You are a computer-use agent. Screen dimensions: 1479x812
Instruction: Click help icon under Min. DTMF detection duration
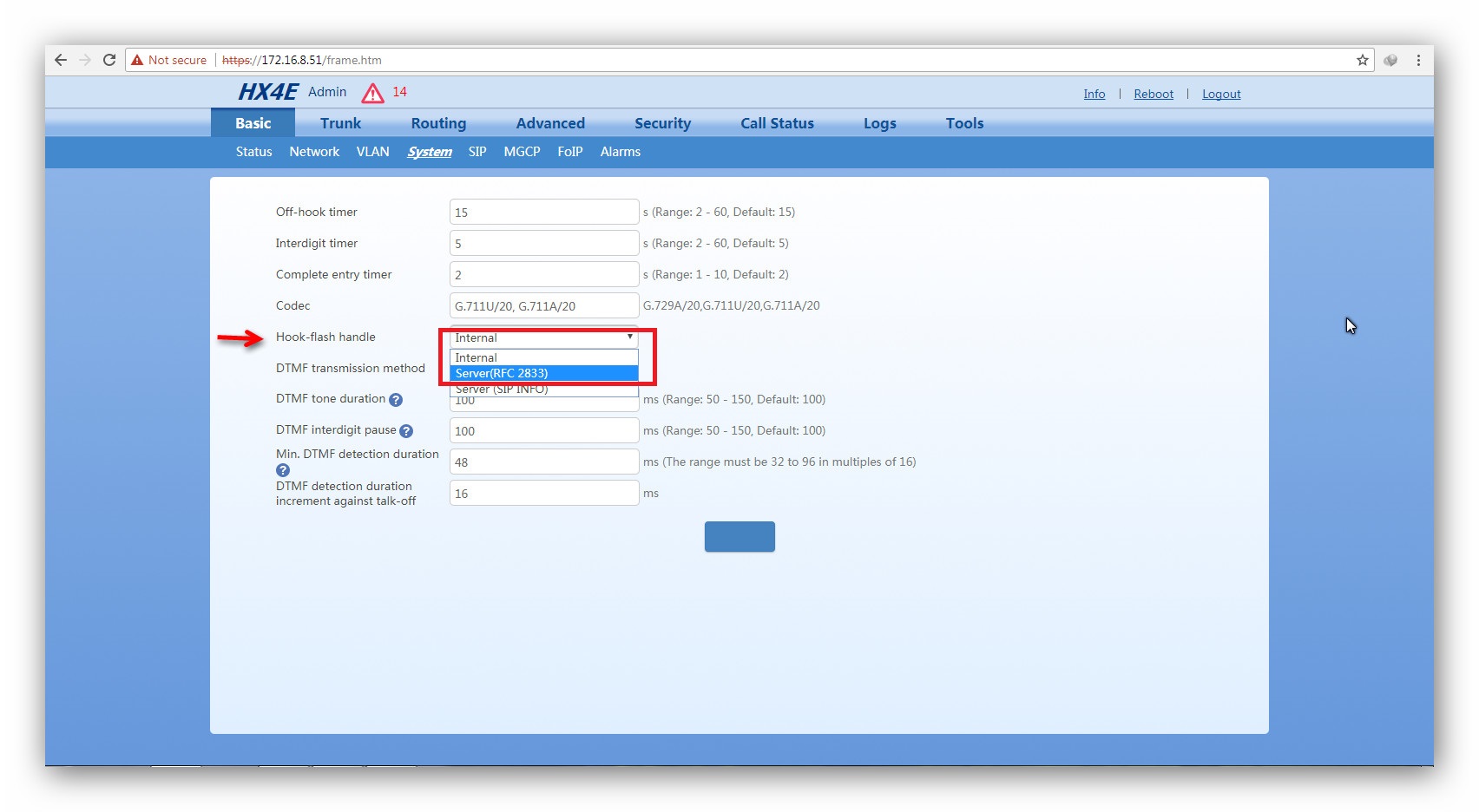point(283,470)
